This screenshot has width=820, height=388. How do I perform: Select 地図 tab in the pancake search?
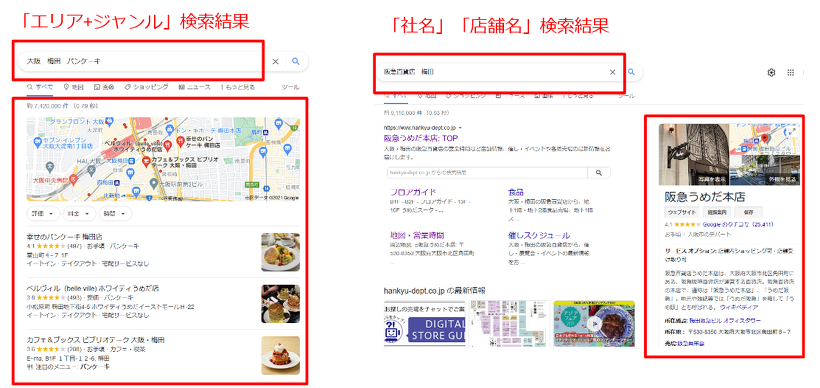click(74, 87)
